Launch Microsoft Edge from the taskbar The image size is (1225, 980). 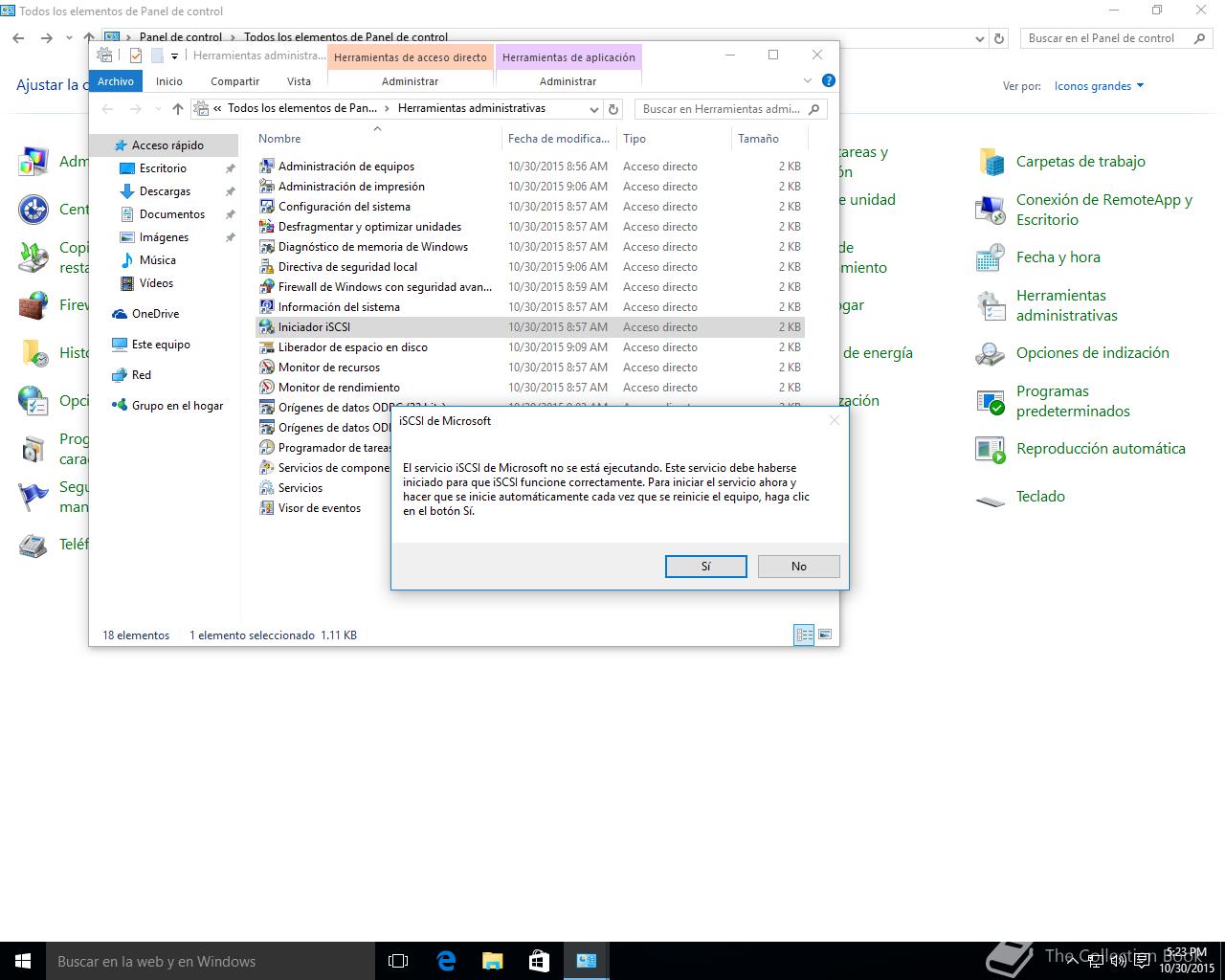(446, 961)
